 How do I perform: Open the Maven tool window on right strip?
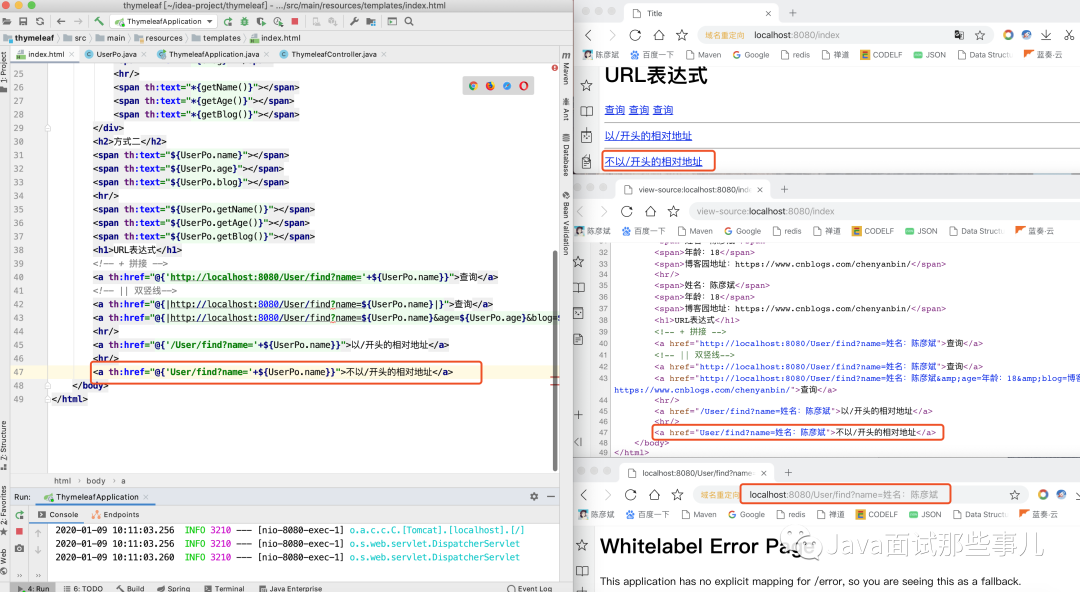click(566, 69)
